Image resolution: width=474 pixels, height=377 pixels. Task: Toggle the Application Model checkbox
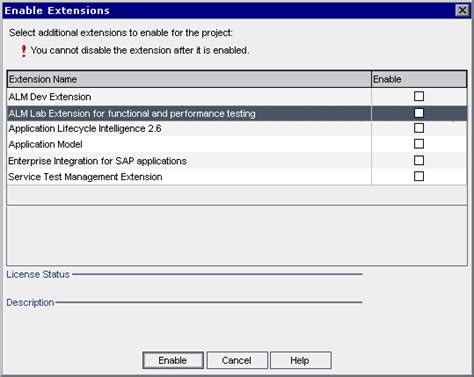pos(419,144)
